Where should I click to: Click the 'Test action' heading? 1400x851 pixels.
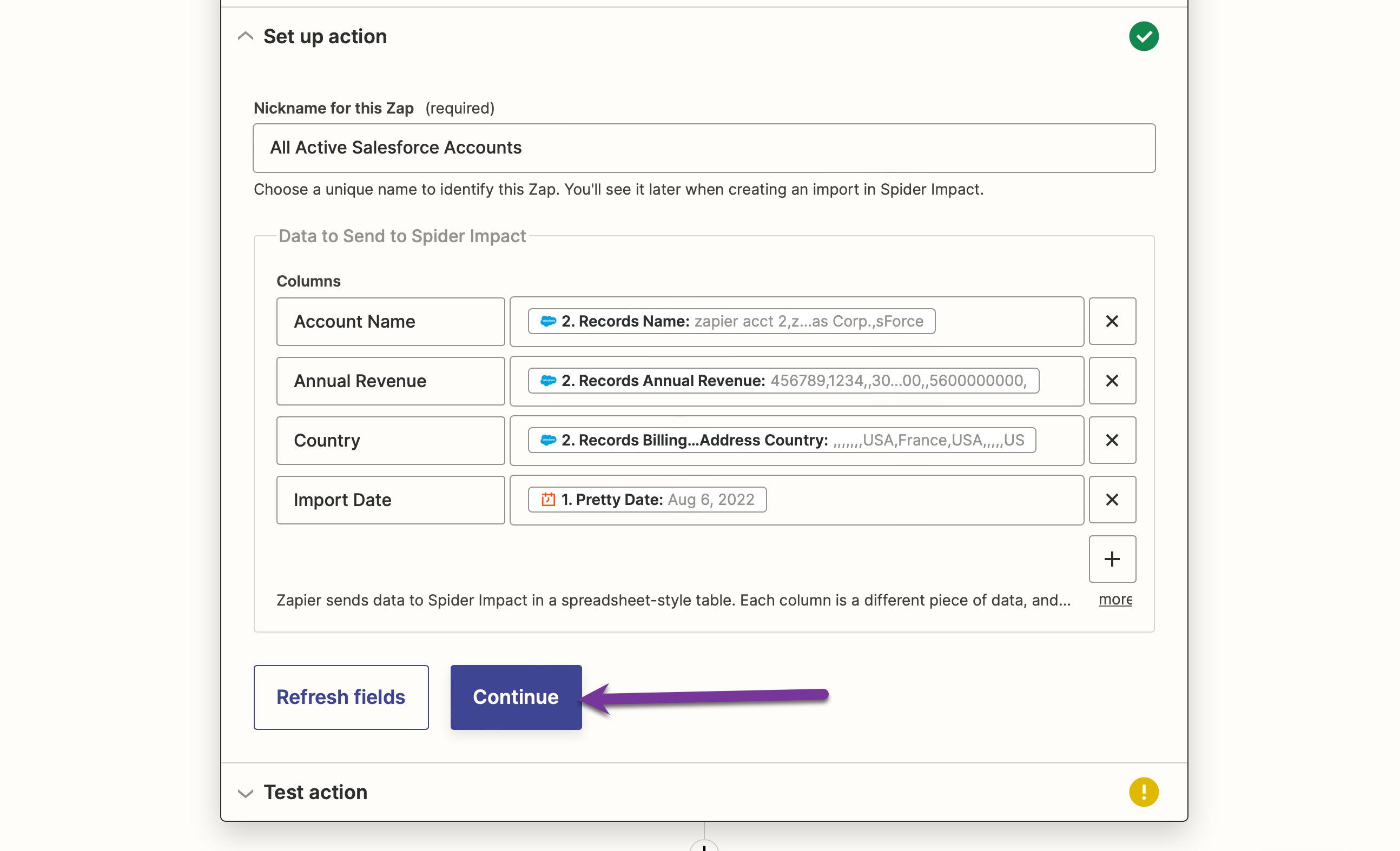(315, 793)
